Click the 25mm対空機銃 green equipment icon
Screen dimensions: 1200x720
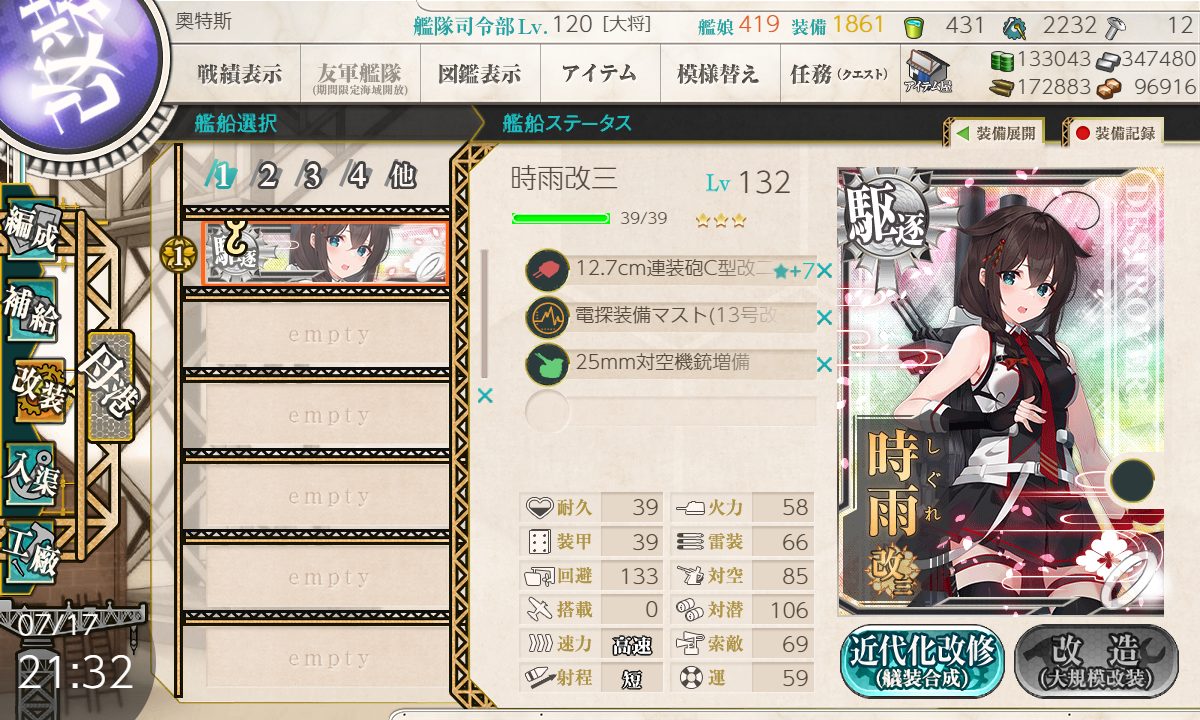pyautogui.click(x=547, y=364)
